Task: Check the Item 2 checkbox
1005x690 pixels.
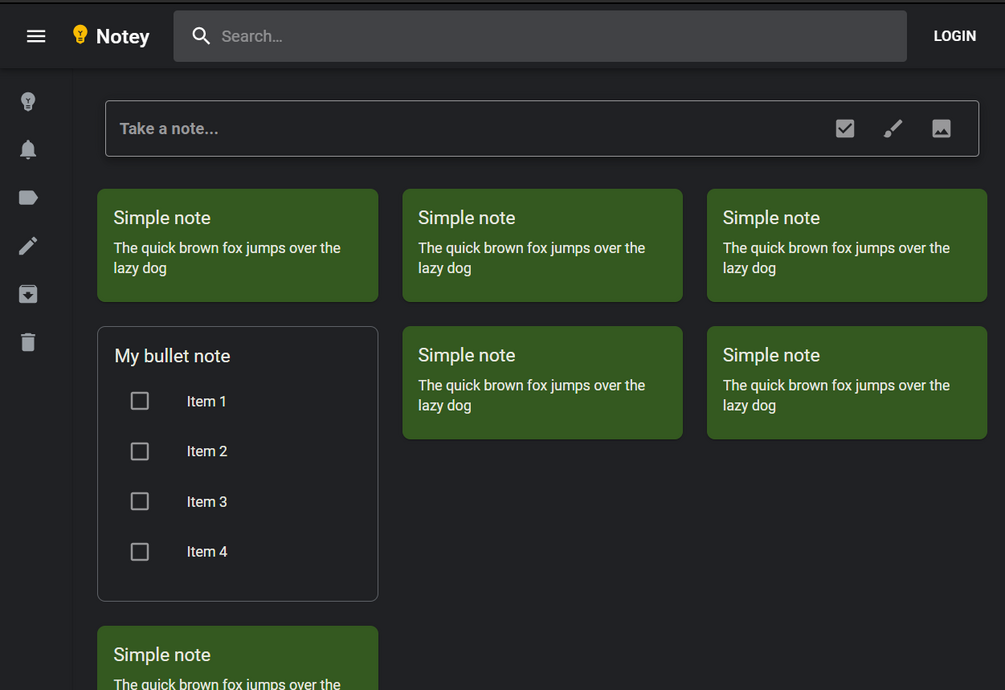Action: pyautogui.click(x=140, y=451)
